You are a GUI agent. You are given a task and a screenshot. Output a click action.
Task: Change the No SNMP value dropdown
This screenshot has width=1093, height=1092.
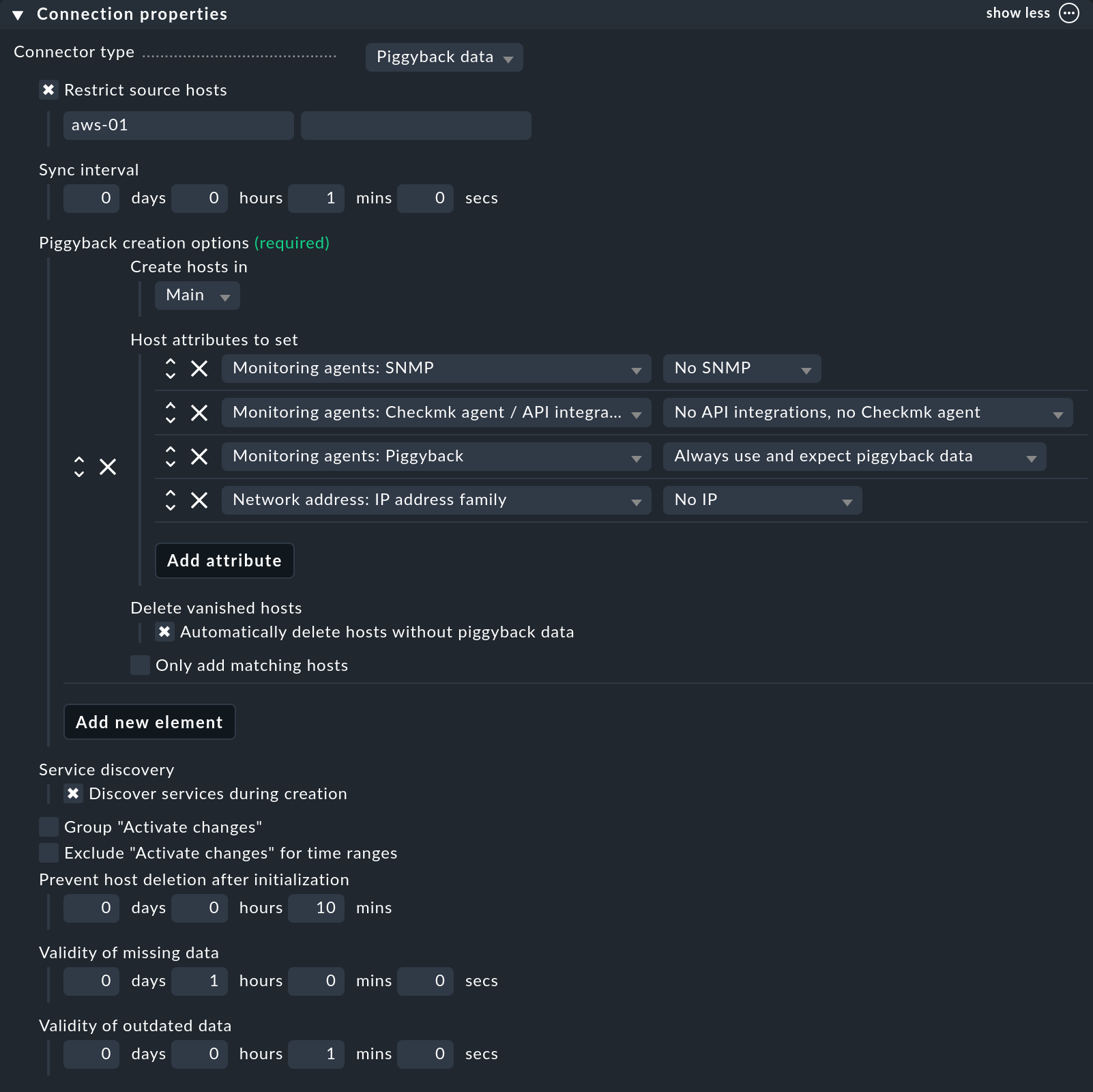click(742, 369)
